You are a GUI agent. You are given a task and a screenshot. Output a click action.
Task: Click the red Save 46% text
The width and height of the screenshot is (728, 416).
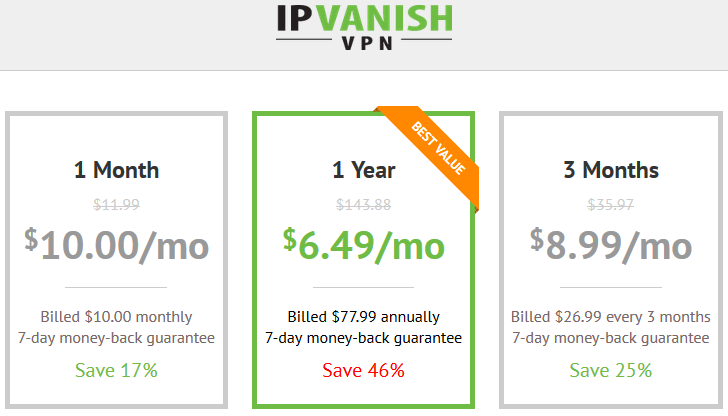coord(364,370)
